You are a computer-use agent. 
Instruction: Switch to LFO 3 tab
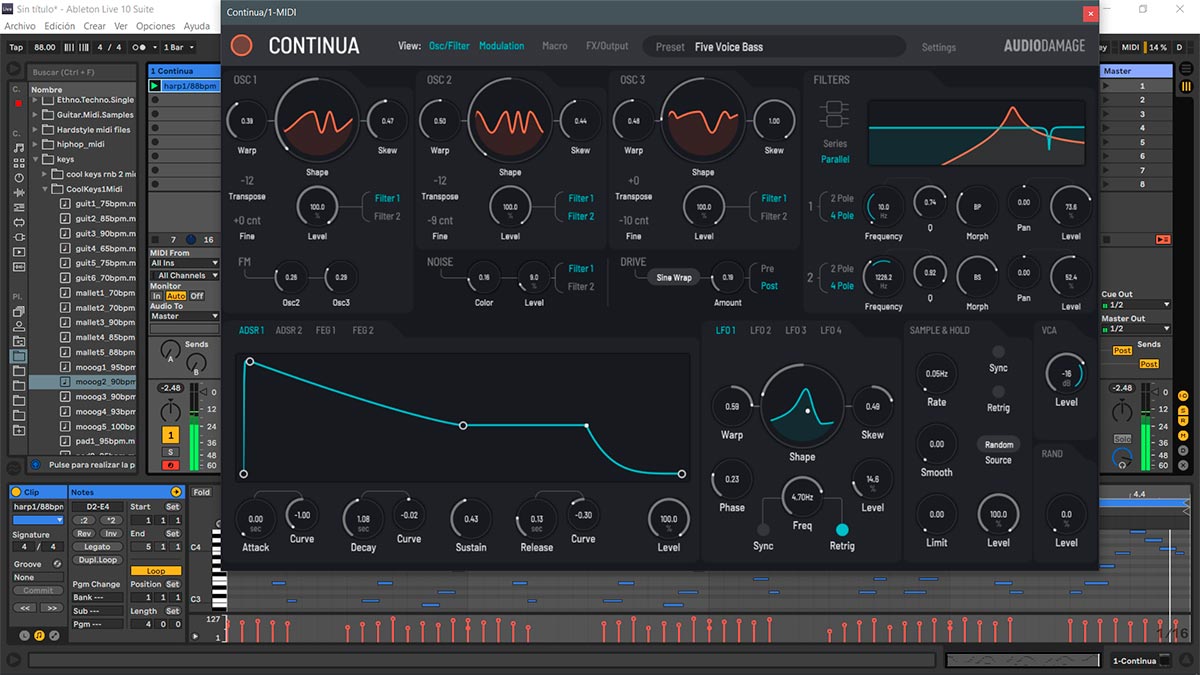click(x=796, y=330)
